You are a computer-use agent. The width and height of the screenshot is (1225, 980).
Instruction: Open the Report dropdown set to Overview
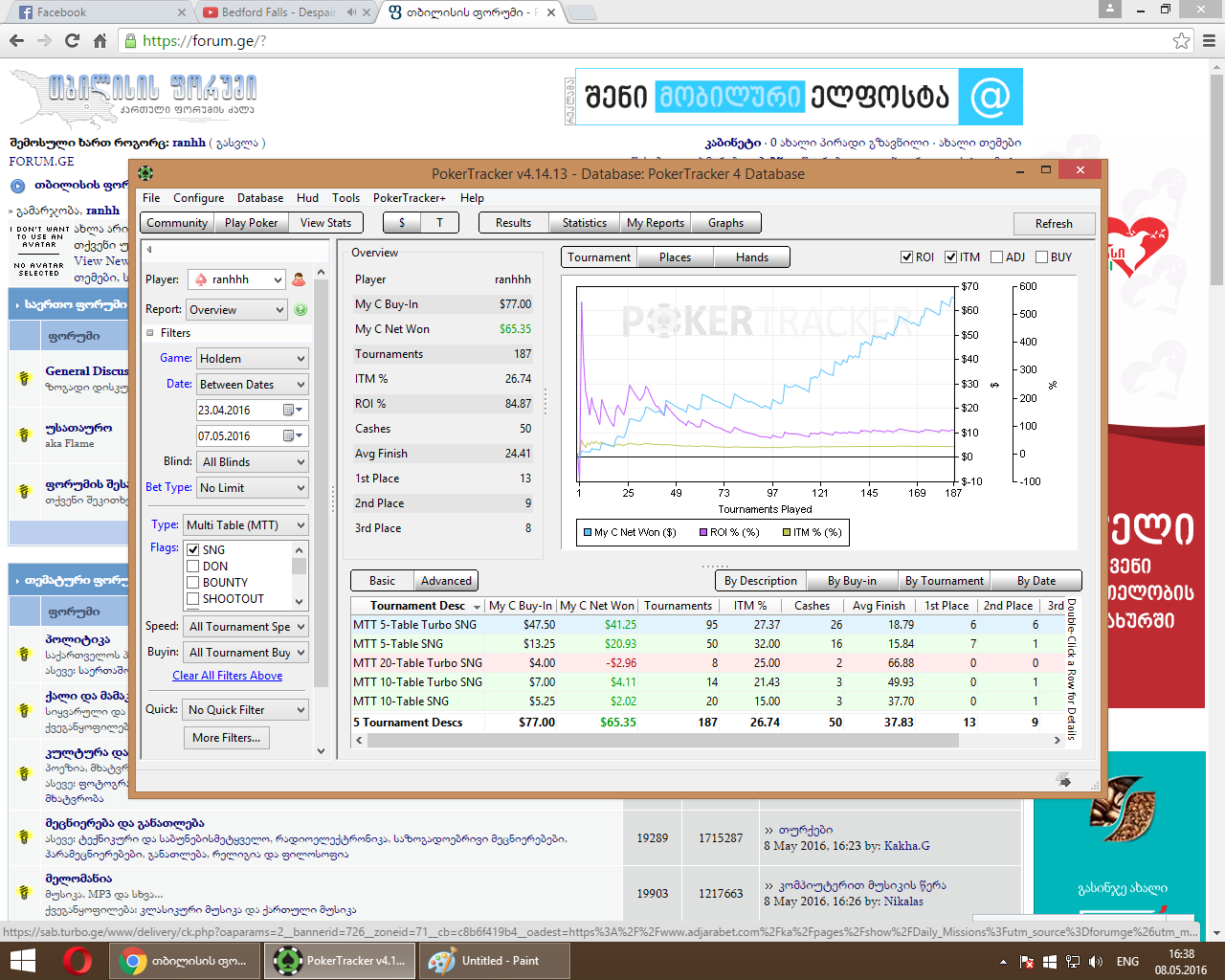(236, 310)
